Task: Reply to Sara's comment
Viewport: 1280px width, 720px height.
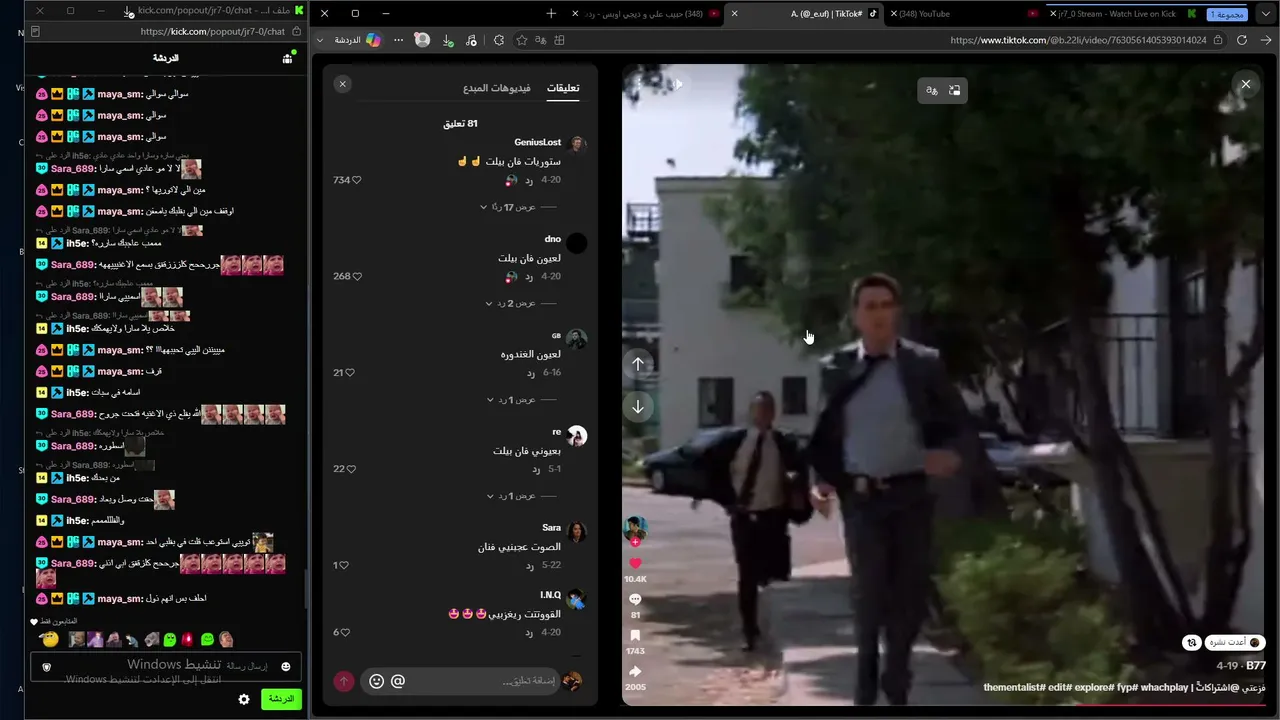Action: pos(531,565)
